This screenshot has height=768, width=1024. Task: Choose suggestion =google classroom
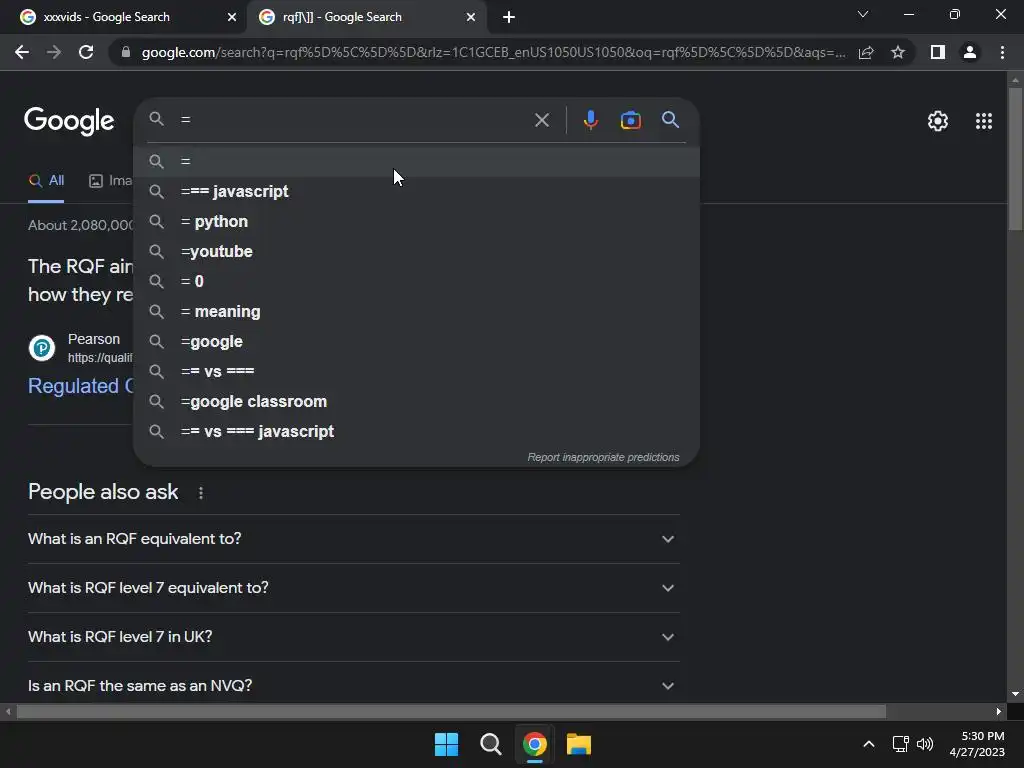pos(416,402)
